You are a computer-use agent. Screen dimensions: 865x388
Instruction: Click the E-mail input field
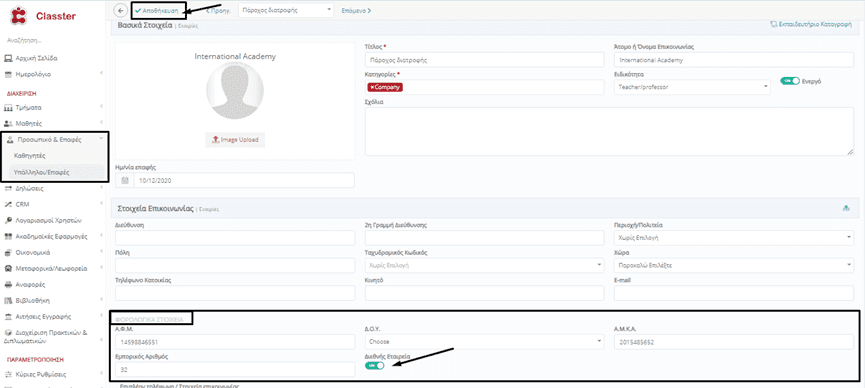(734, 293)
